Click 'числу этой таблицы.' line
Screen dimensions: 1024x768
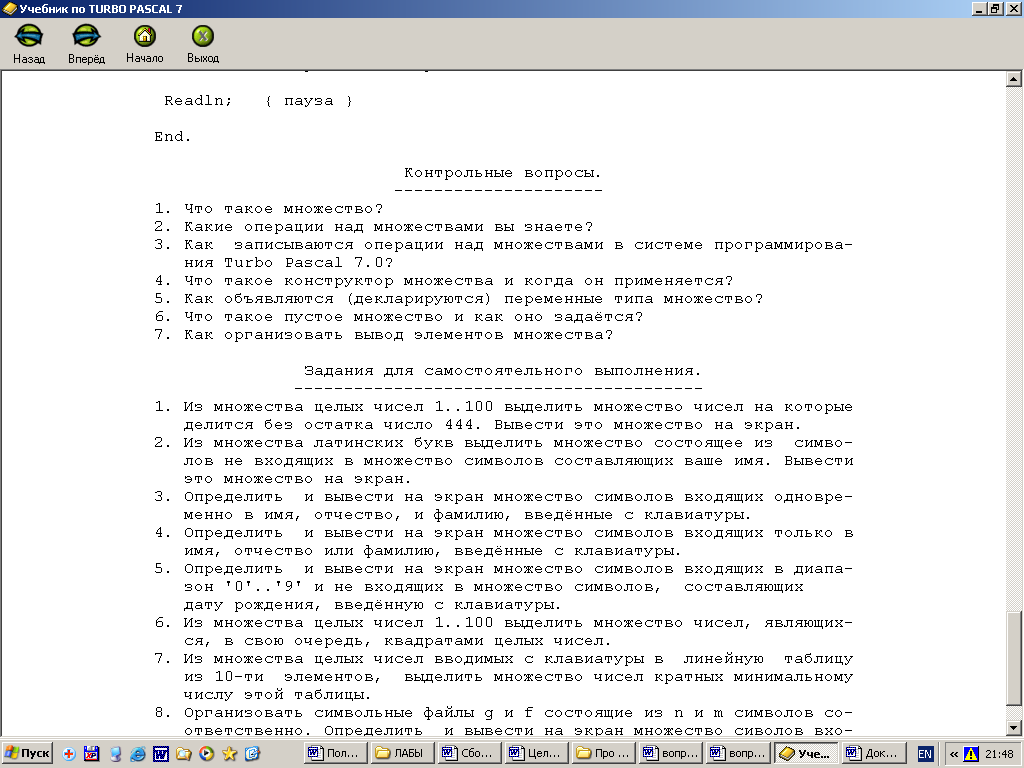tap(278, 695)
